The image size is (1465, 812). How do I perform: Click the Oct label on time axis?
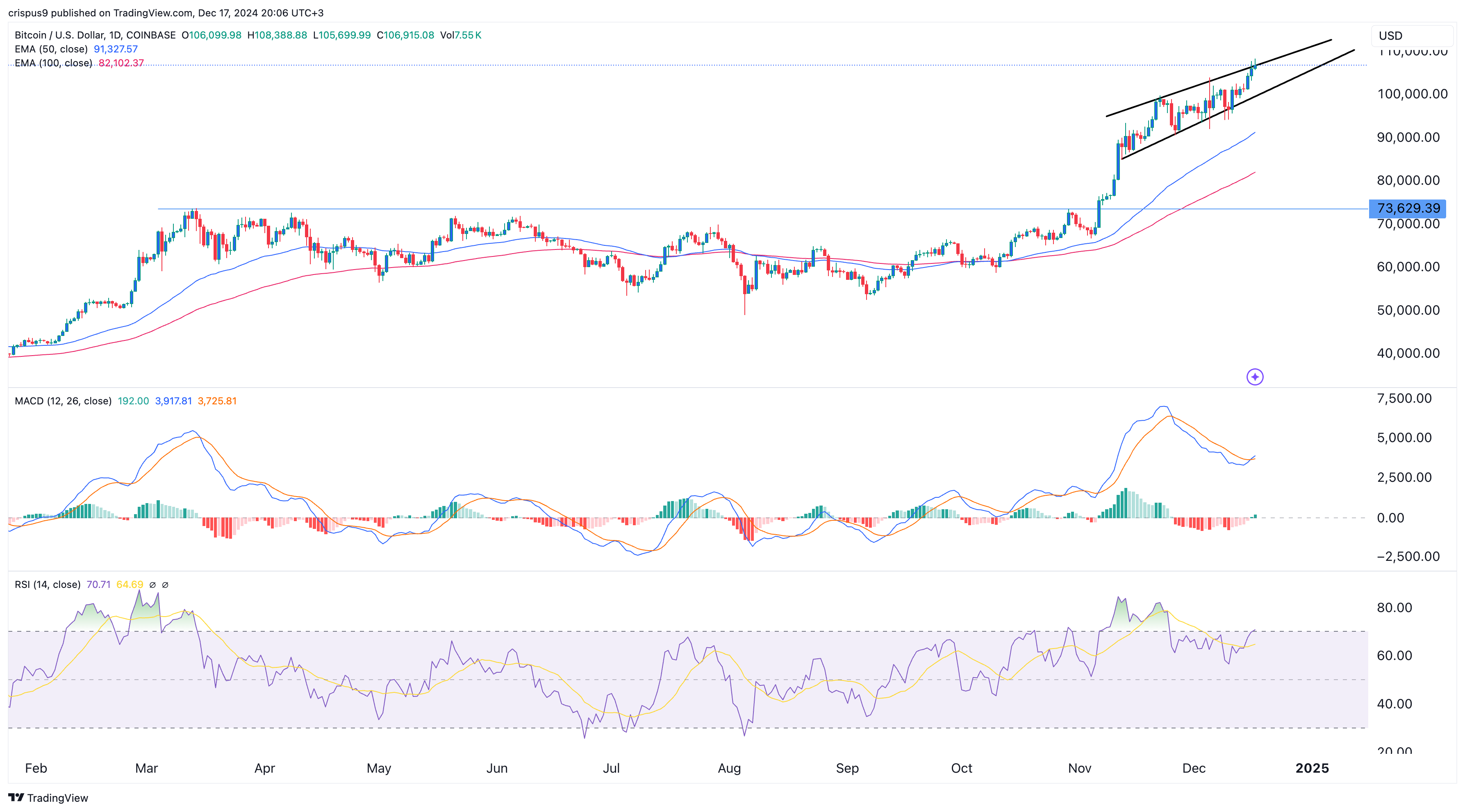(x=962, y=768)
